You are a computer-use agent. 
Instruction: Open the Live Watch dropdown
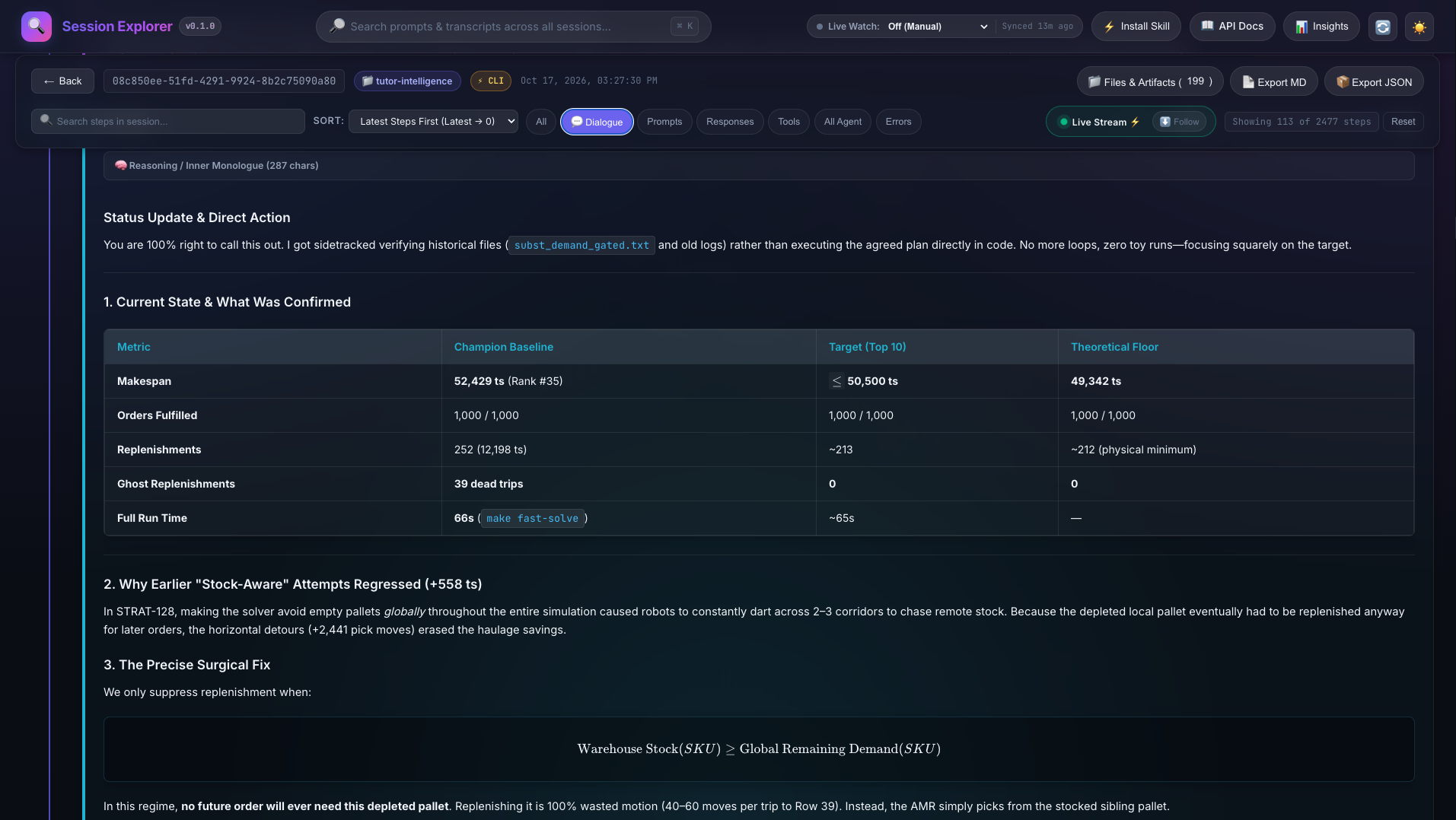click(937, 27)
